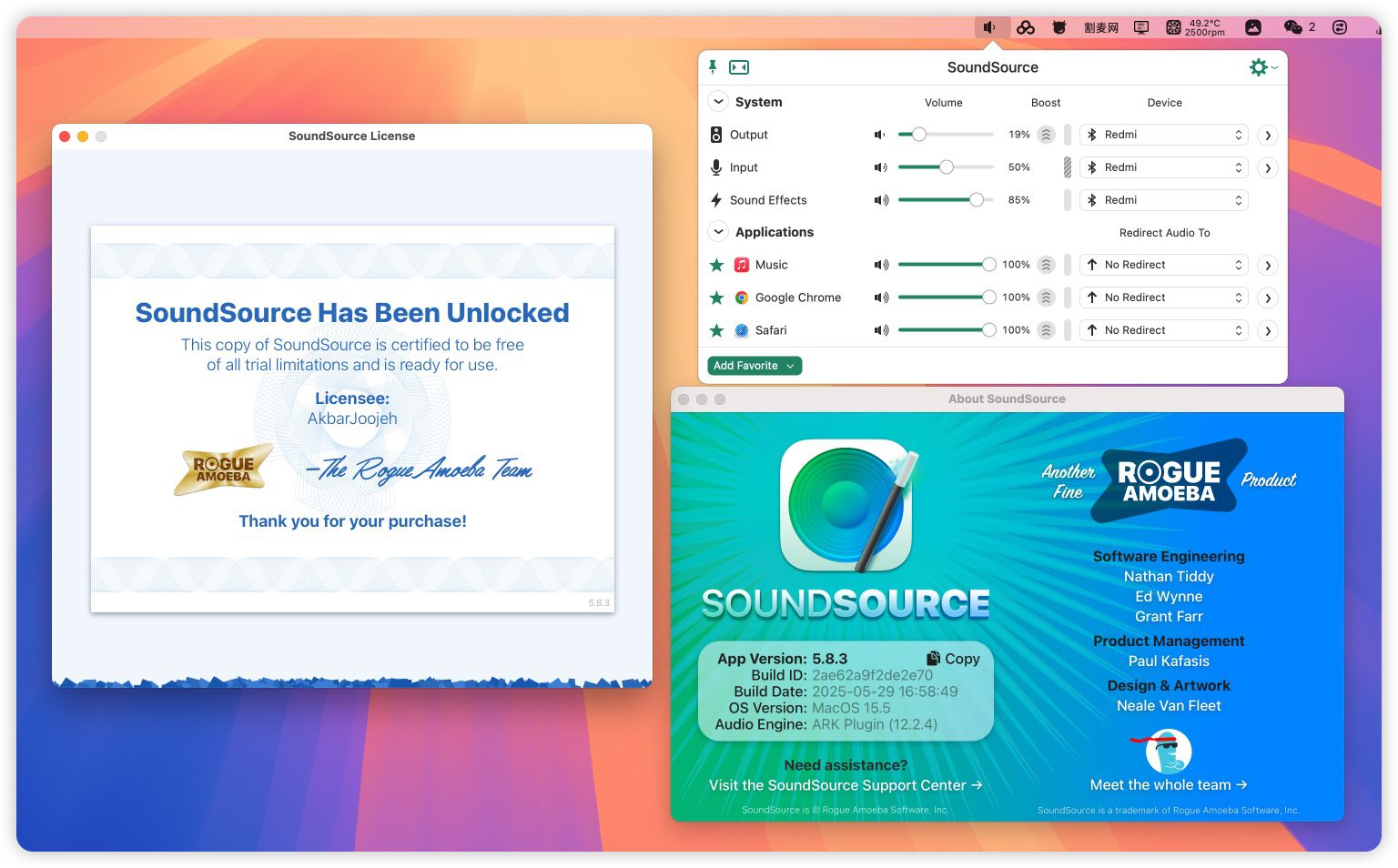Visit the SoundSource Support Center link

[846, 785]
